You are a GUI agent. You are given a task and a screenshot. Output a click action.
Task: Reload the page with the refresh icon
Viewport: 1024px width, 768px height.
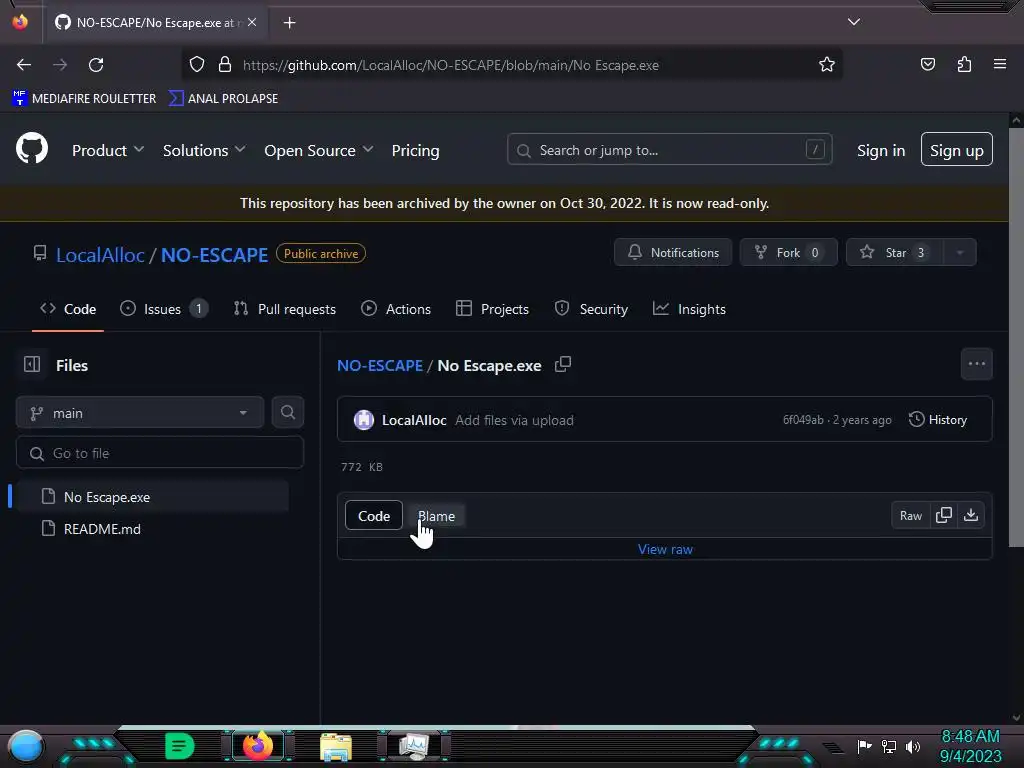pyautogui.click(x=96, y=65)
